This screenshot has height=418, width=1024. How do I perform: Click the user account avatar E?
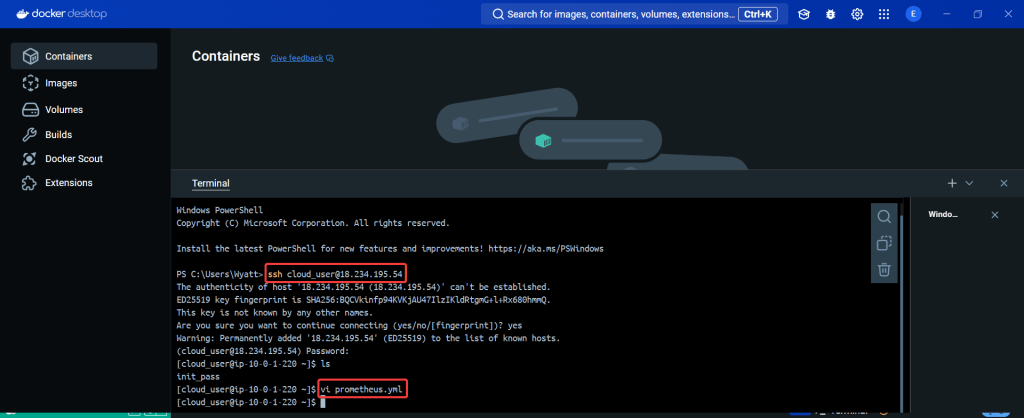click(x=913, y=15)
